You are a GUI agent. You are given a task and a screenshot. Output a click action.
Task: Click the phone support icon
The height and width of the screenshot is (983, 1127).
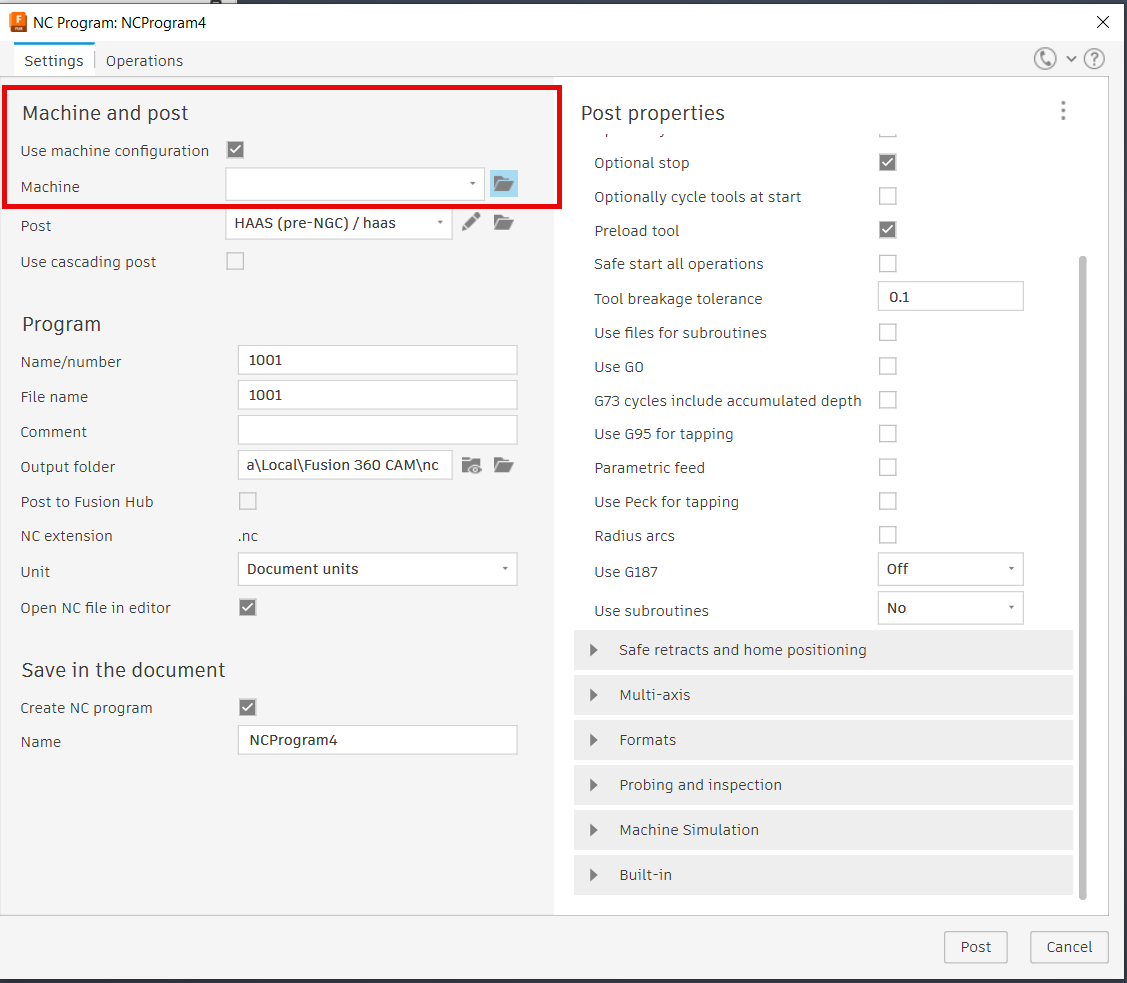click(x=1045, y=59)
